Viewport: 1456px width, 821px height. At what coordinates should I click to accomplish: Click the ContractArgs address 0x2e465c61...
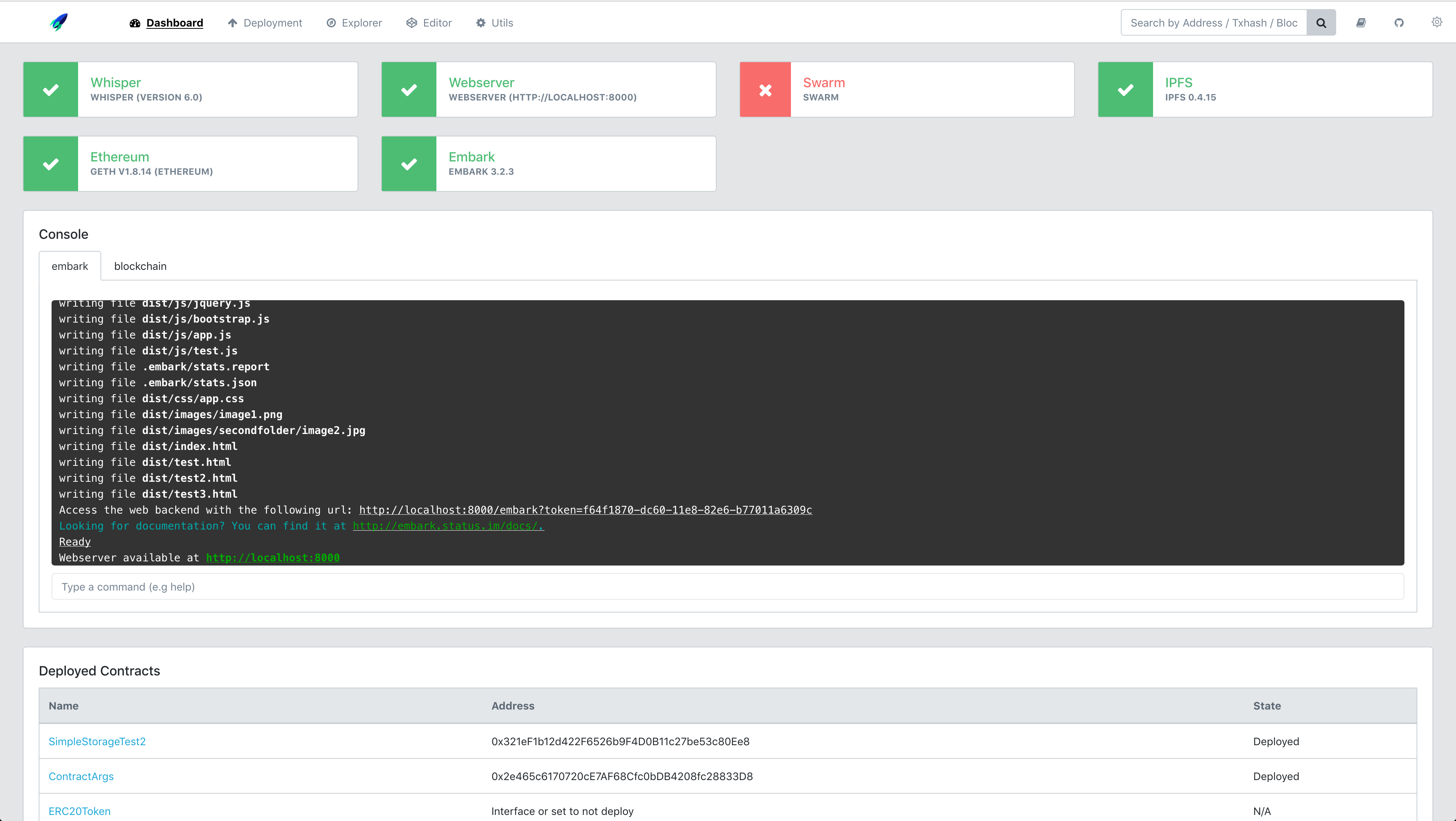tap(622, 776)
